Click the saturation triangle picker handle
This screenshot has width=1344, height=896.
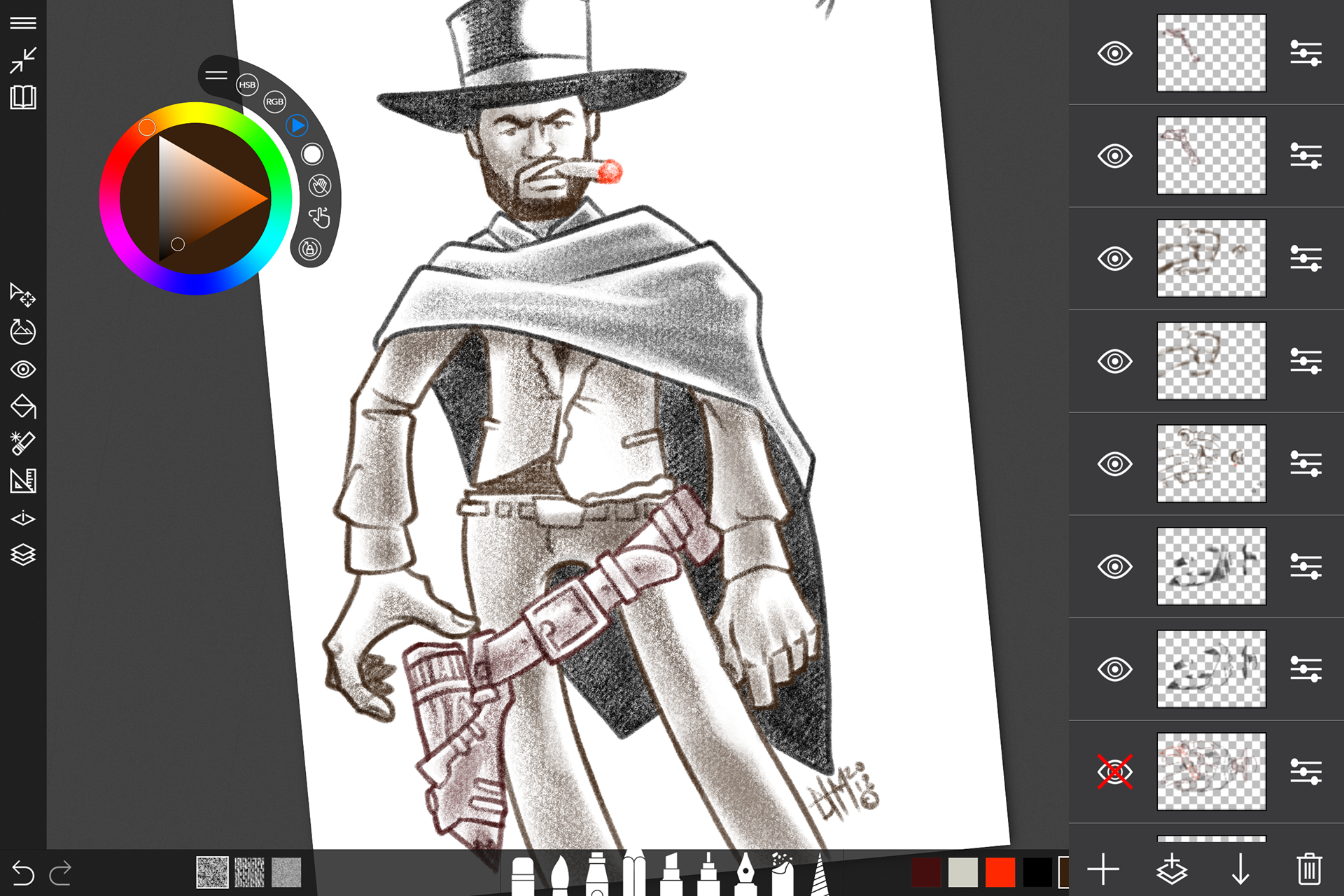pyautogui.click(x=178, y=244)
